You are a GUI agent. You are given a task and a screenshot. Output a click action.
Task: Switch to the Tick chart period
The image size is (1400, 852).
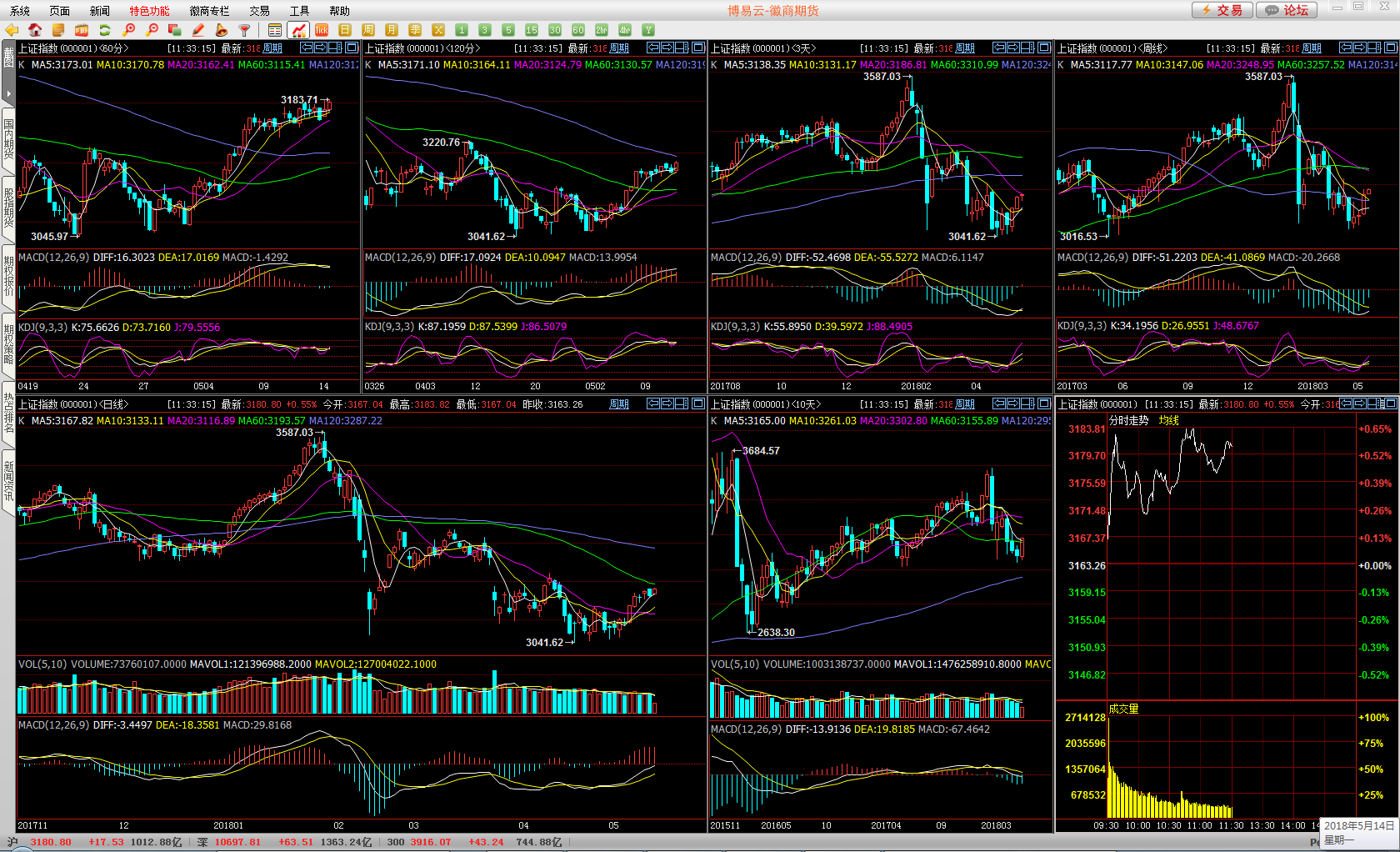322,30
